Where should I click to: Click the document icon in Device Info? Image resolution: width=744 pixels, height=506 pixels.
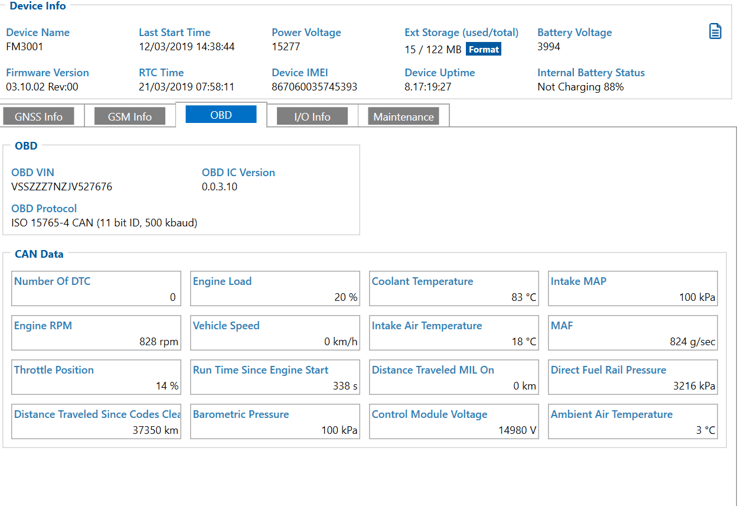(714, 32)
